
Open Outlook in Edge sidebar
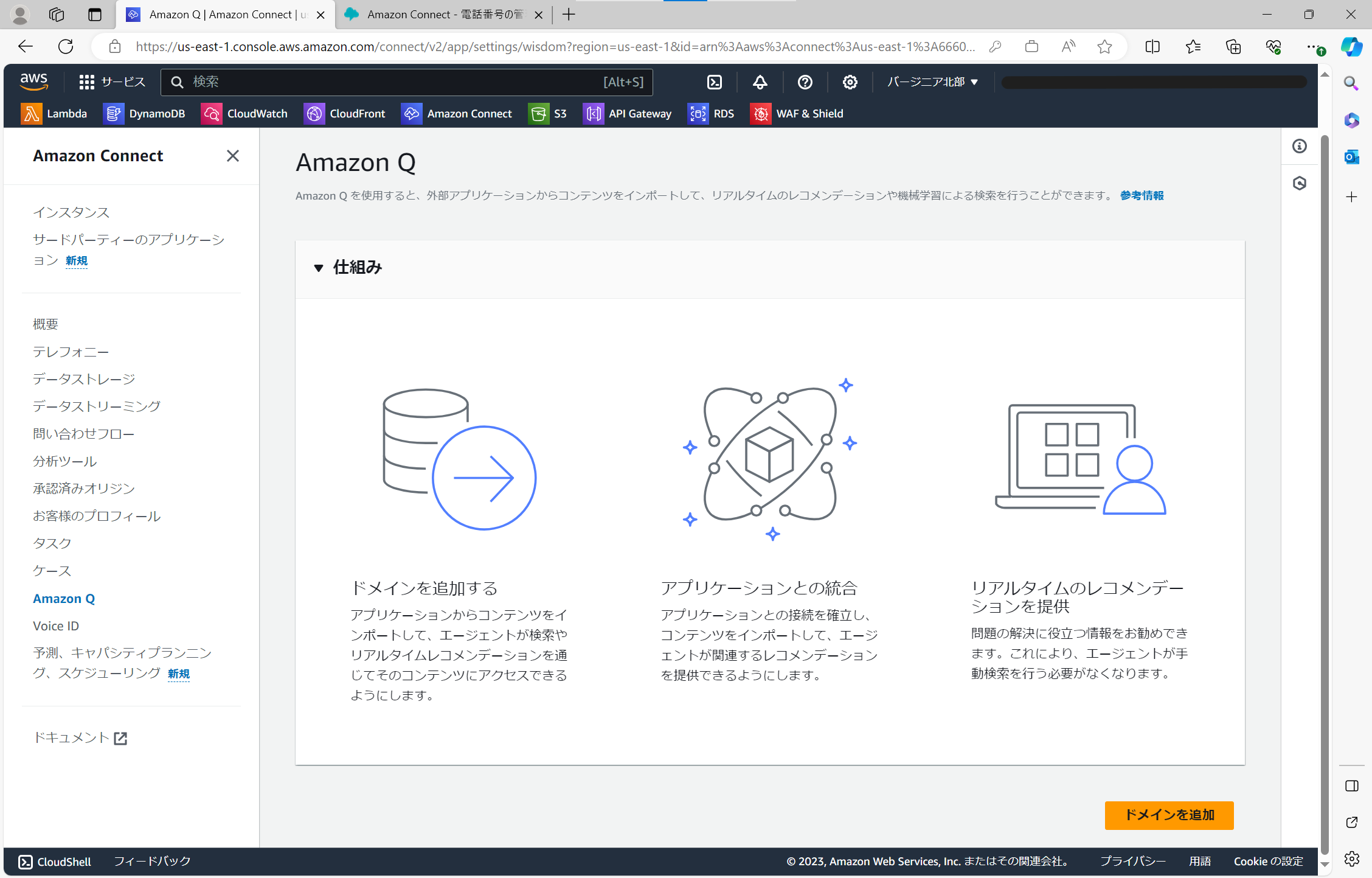pos(1351,157)
